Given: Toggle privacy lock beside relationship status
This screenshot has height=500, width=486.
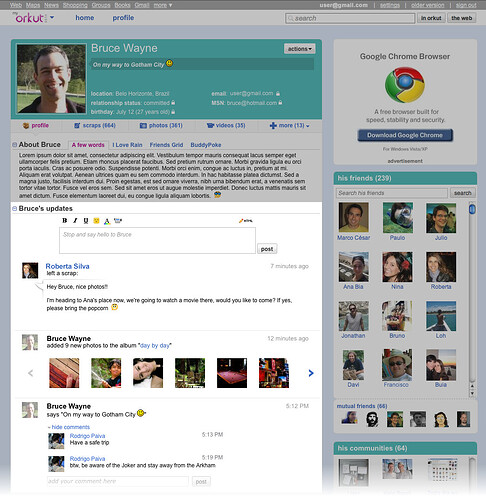Looking at the screenshot, I should (173, 103).
